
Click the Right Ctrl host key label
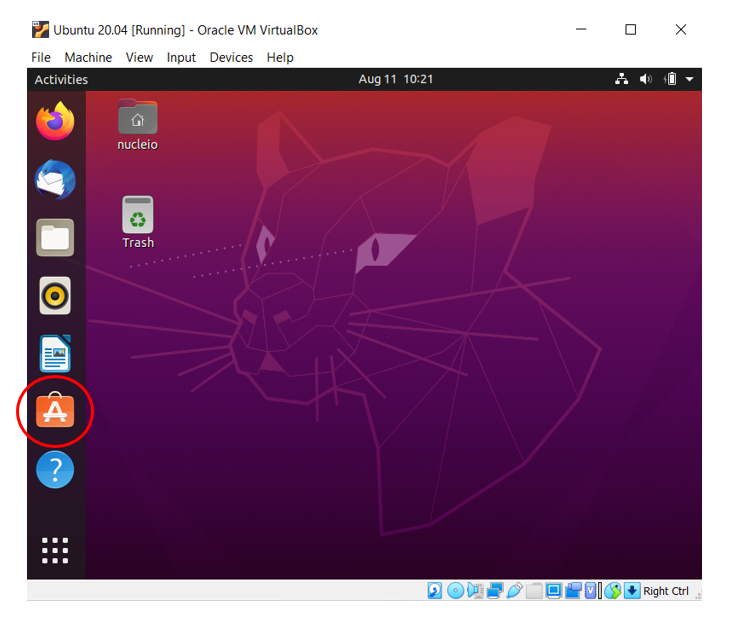[x=666, y=591]
